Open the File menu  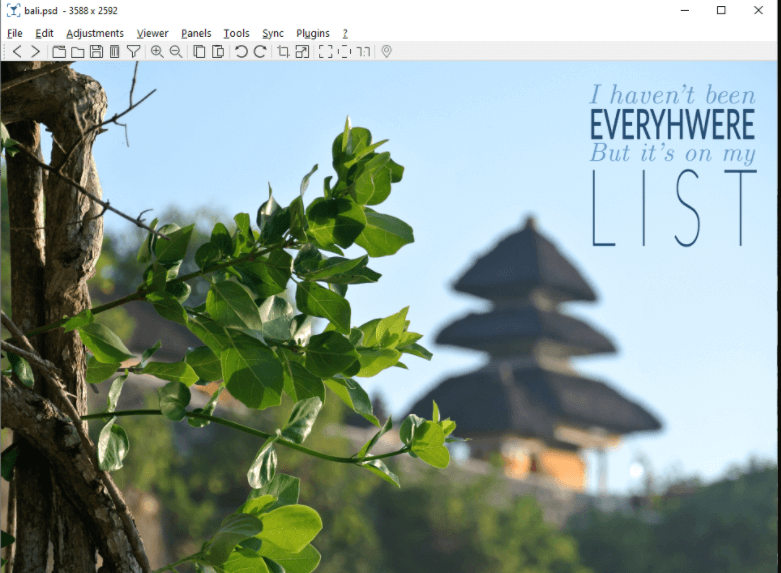pos(15,33)
